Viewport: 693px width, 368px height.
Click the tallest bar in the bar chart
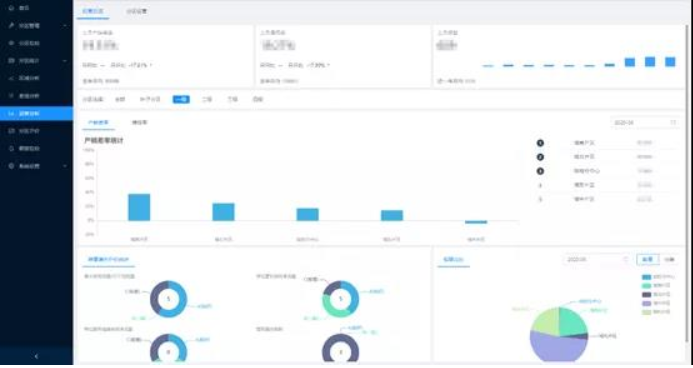tap(139, 207)
